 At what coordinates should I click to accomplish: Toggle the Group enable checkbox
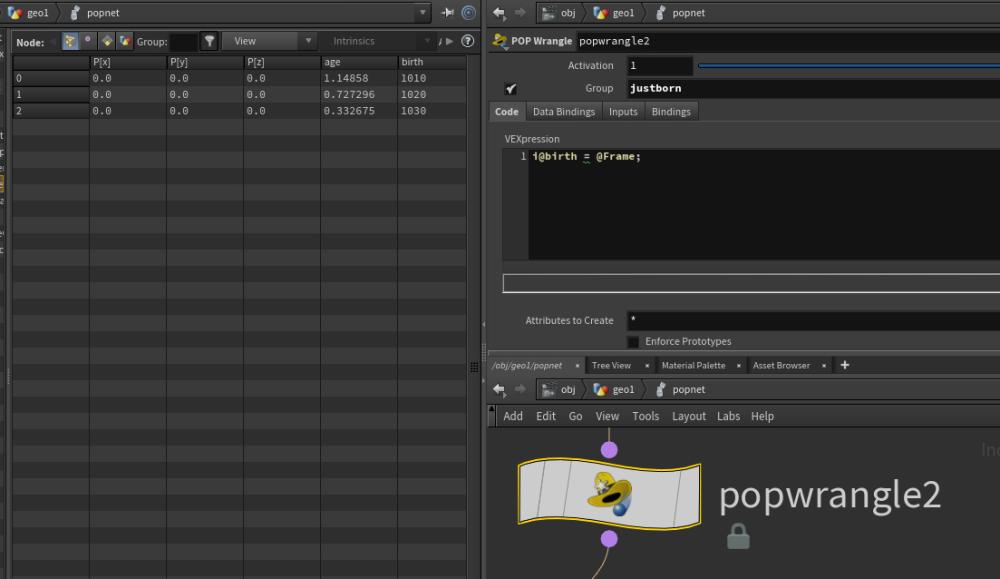click(511, 89)
